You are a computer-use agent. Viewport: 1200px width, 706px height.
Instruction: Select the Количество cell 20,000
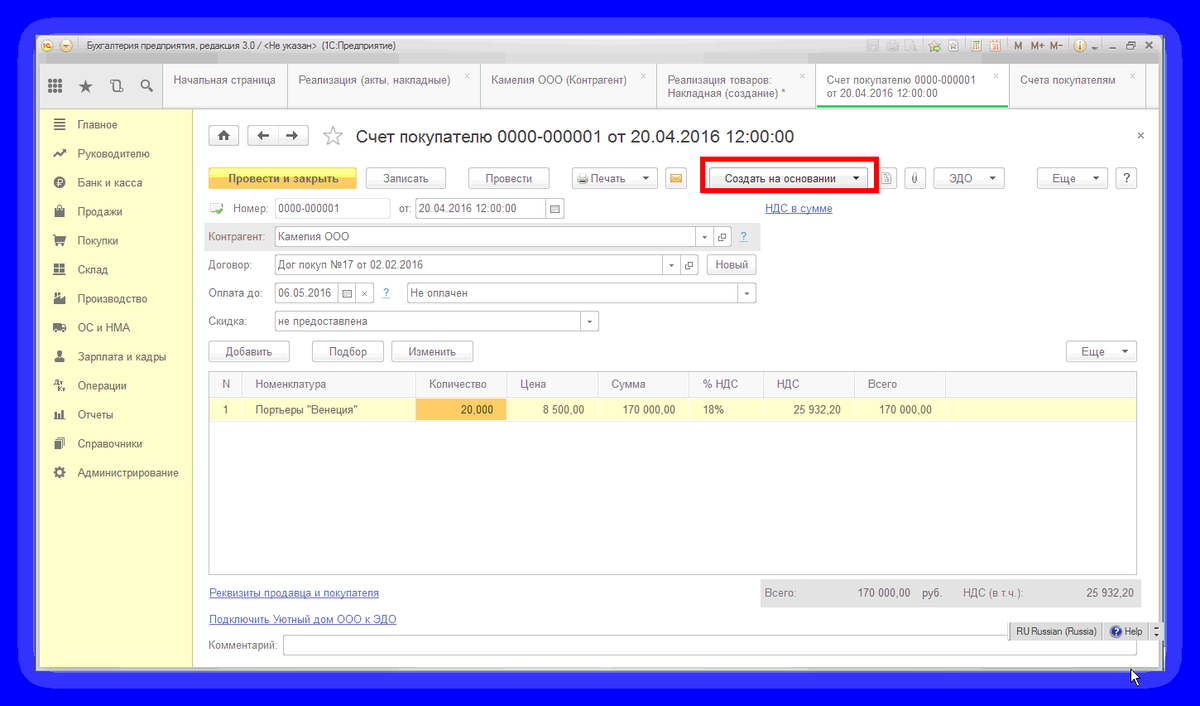pos(461,410)
